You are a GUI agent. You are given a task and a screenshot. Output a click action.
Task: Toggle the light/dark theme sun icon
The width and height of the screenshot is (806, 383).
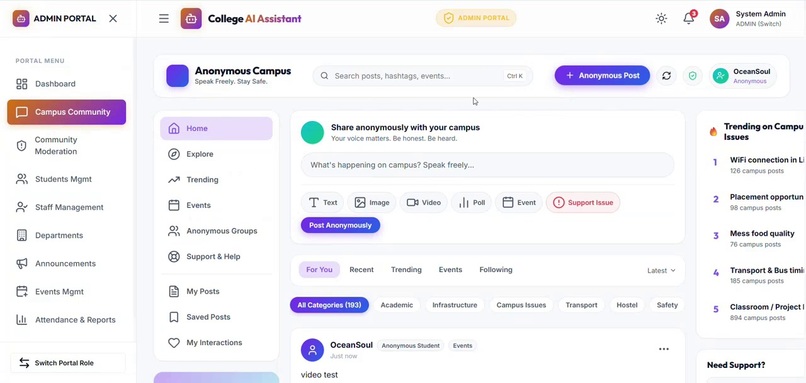click(661, 19)
